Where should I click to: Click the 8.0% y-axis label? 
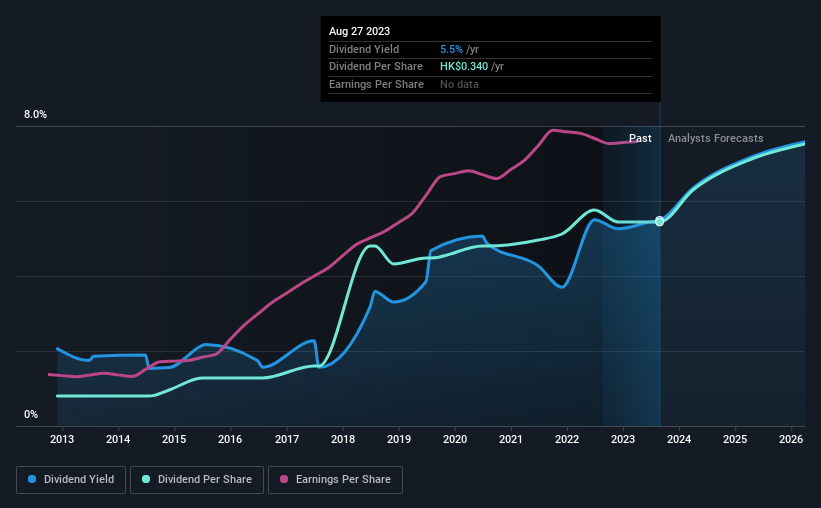coord(36,115)
